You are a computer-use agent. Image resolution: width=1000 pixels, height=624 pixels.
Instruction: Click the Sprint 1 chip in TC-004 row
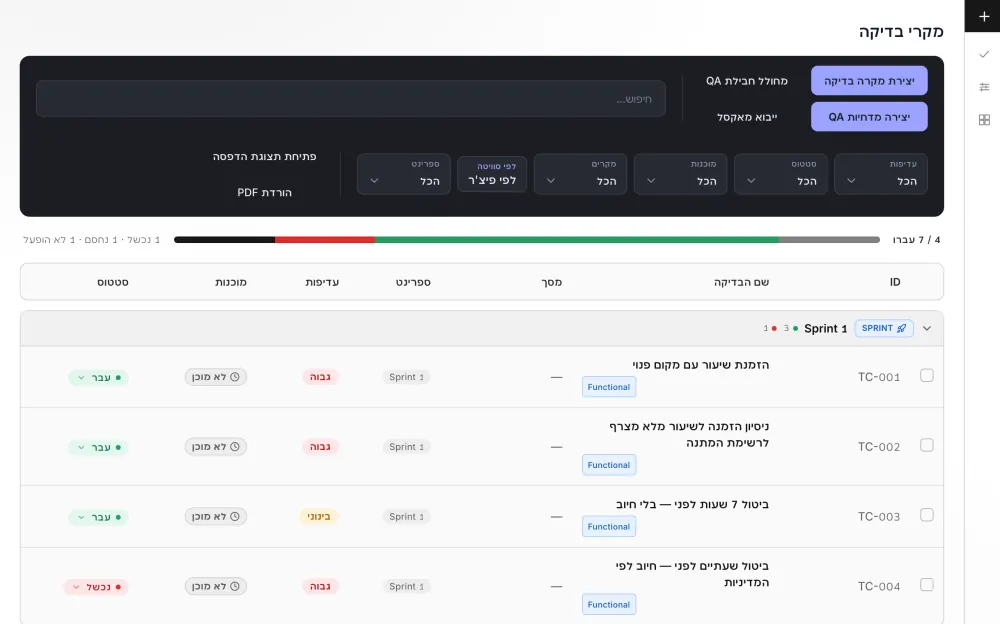tap(406, 586)
